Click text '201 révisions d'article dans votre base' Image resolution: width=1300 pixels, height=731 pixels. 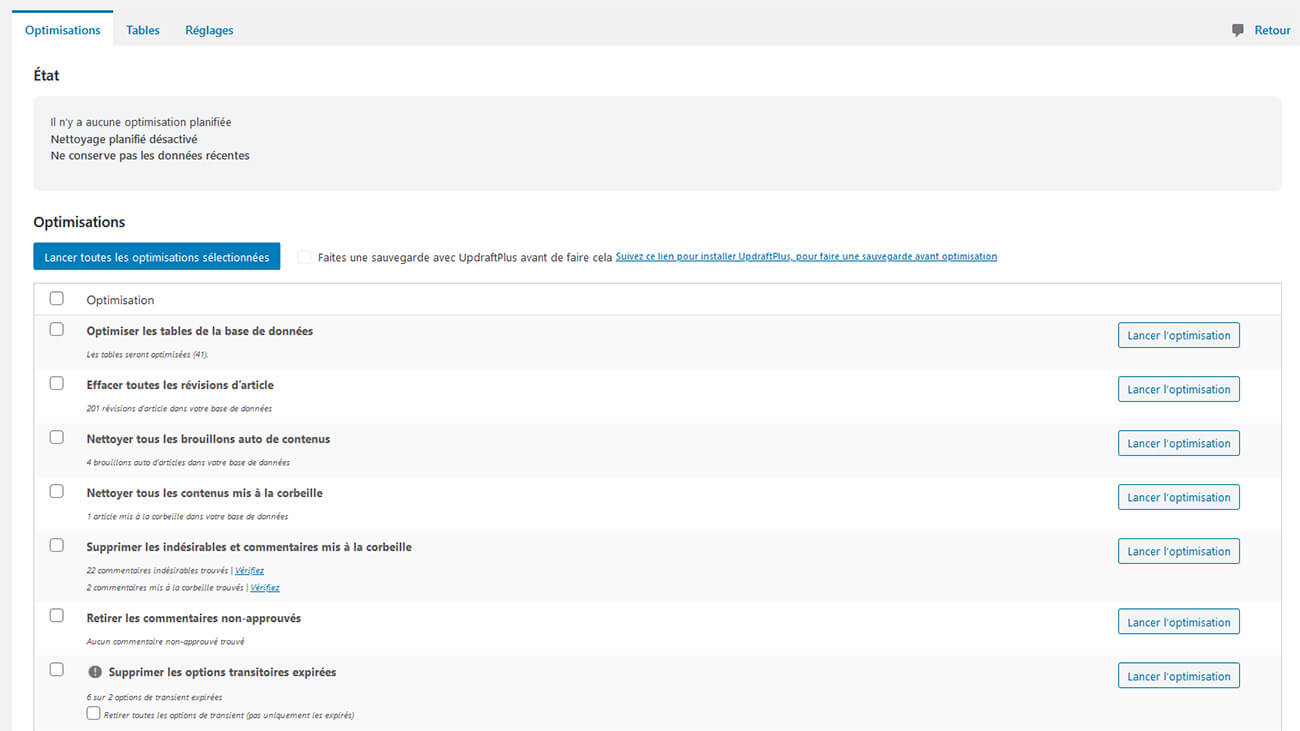point(179,409)
